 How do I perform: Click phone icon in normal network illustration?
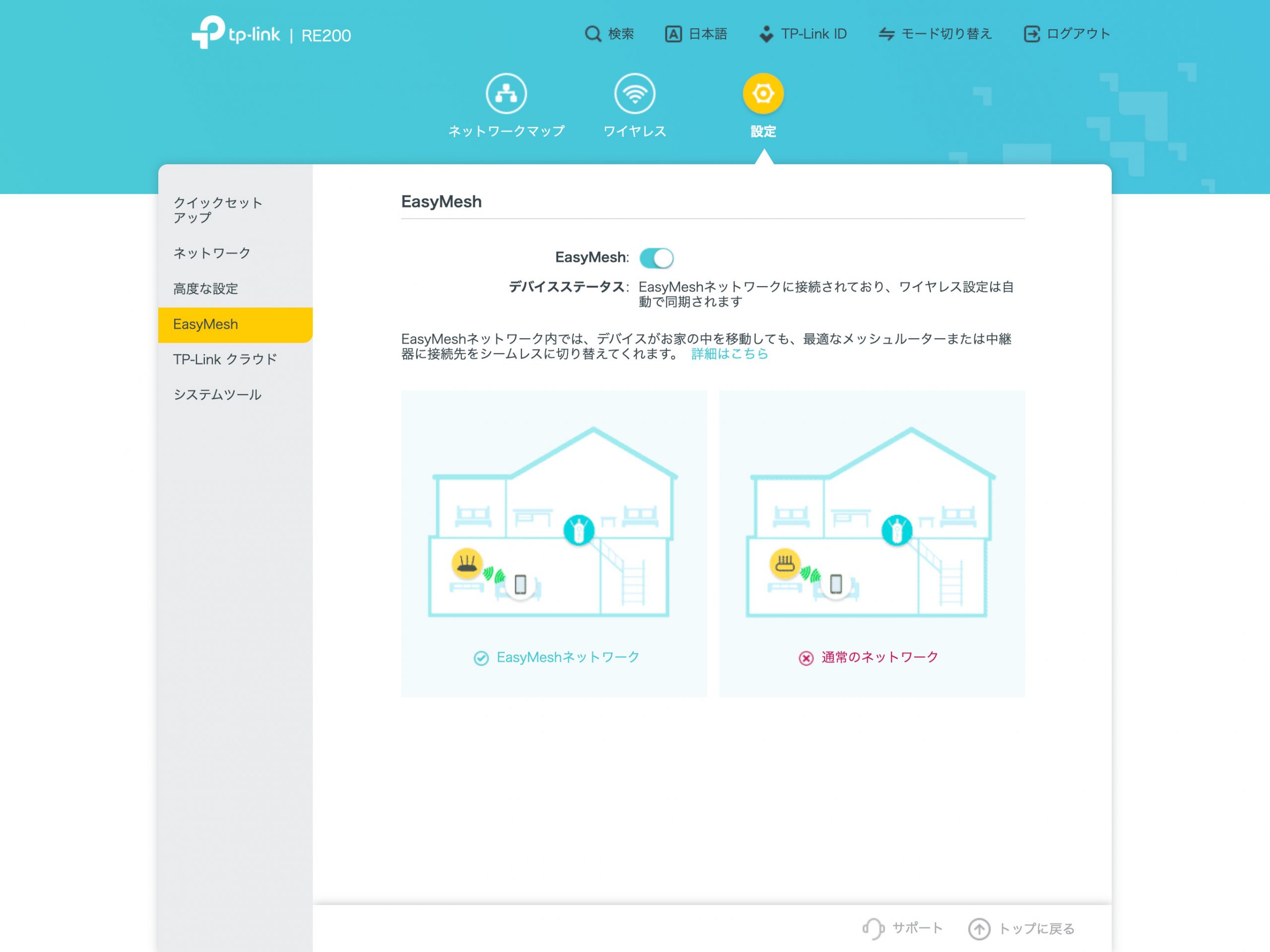836,584
